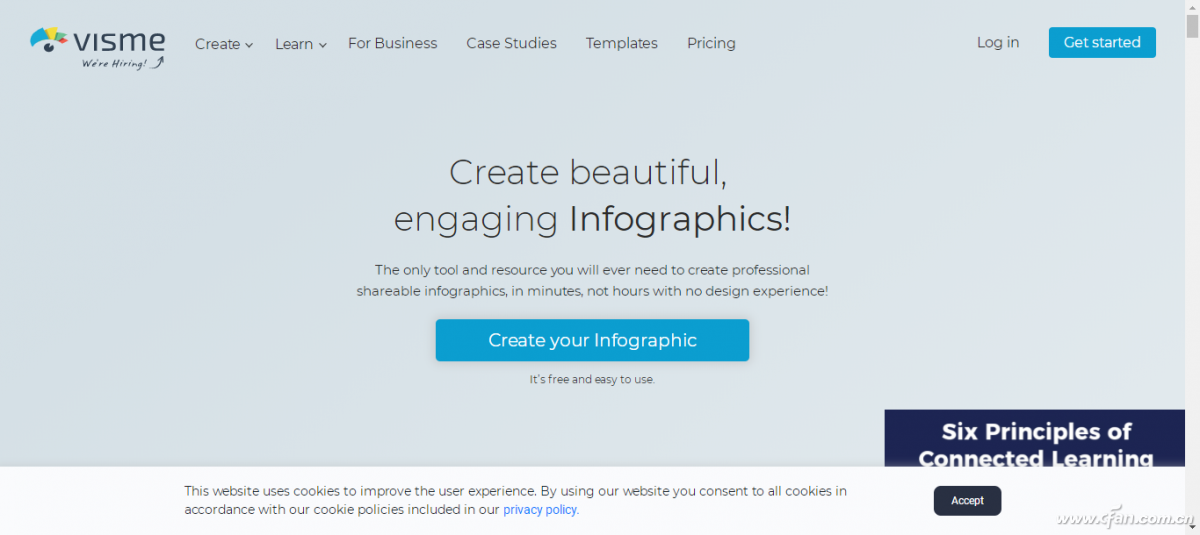Viewport: 1200px width, 535px height.
Task: Open the Create menu label
Action: coord(217,44)
